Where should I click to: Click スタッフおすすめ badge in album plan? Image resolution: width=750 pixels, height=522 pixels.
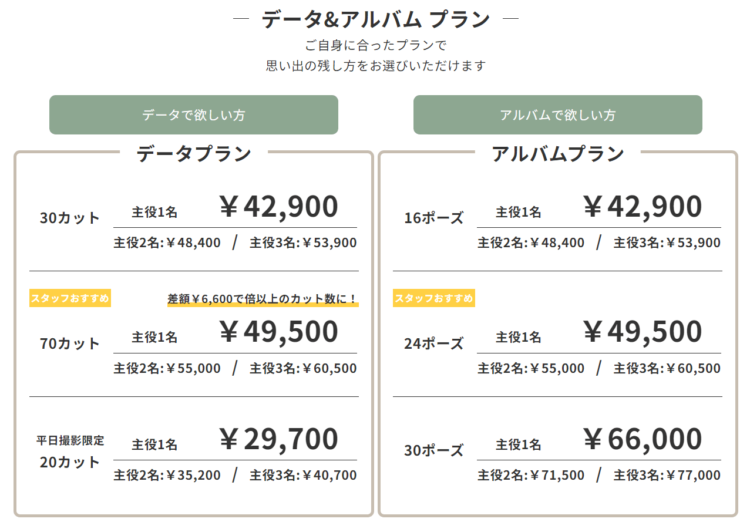(x=434, y=298)
